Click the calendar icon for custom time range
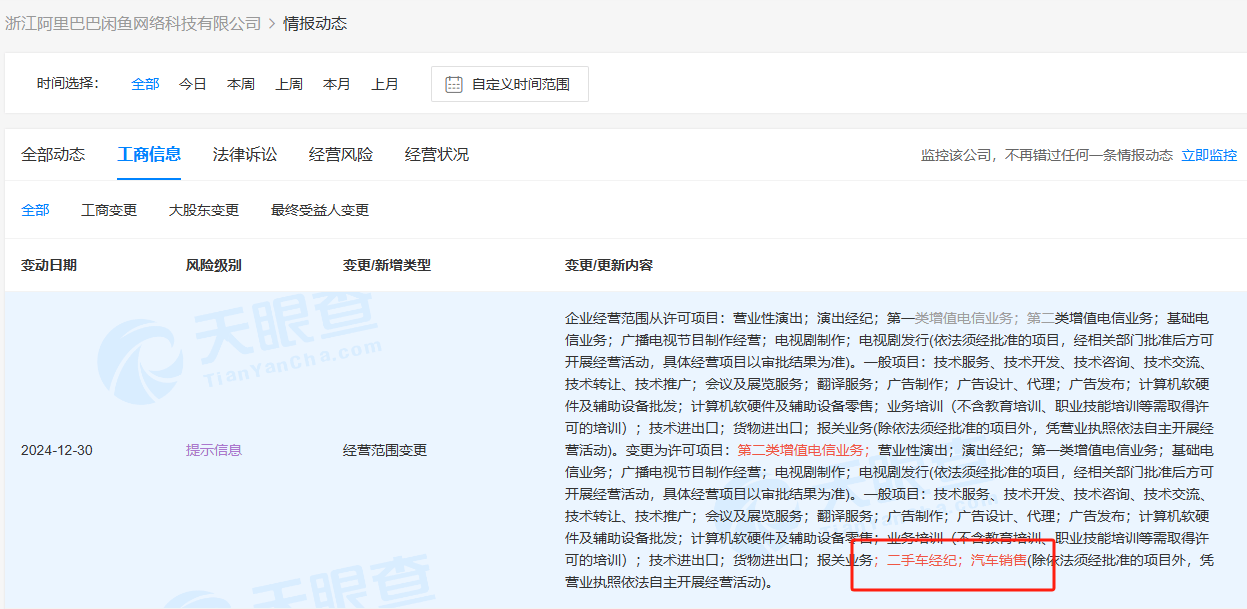 click(454, 84)
